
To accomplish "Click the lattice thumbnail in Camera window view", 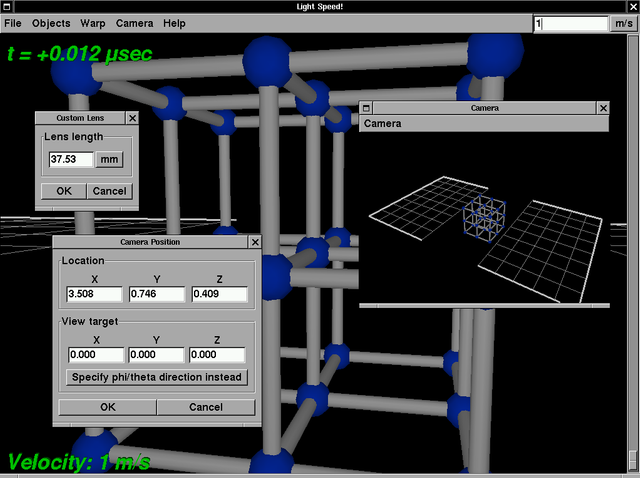I will click(484, 218).
